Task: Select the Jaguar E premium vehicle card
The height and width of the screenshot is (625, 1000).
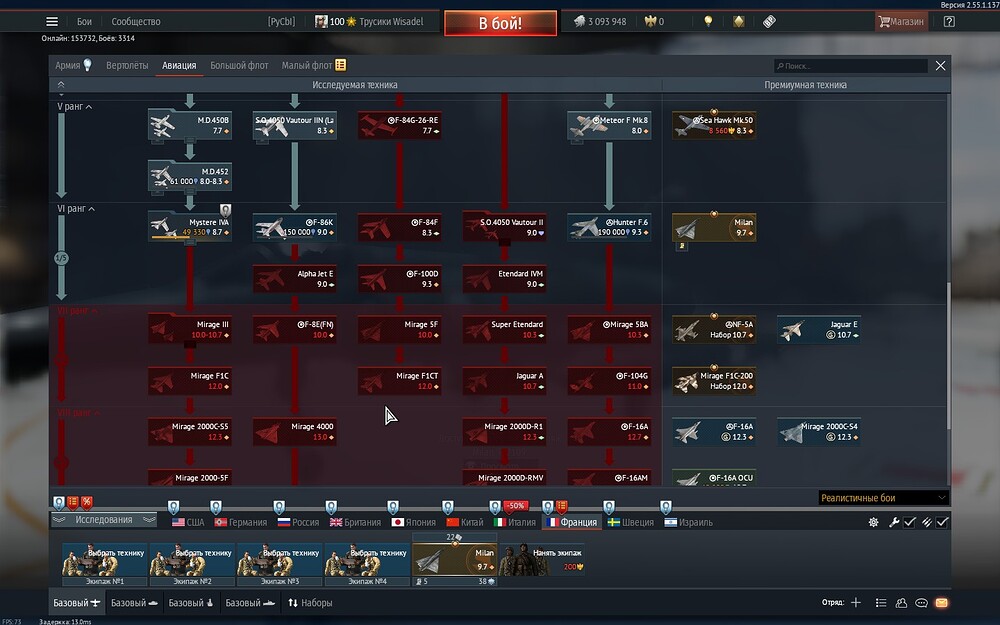Action: pyautogui.click(x=819, y=330)
